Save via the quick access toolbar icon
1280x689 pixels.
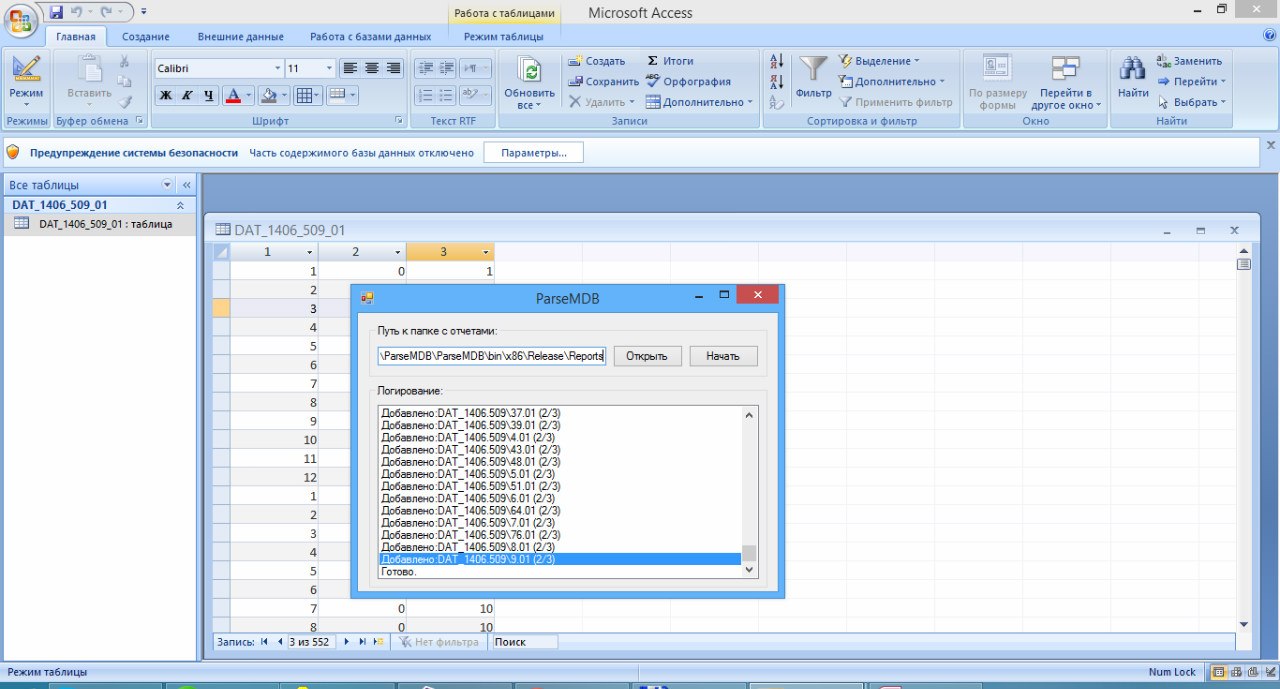(x=56, y=12)
